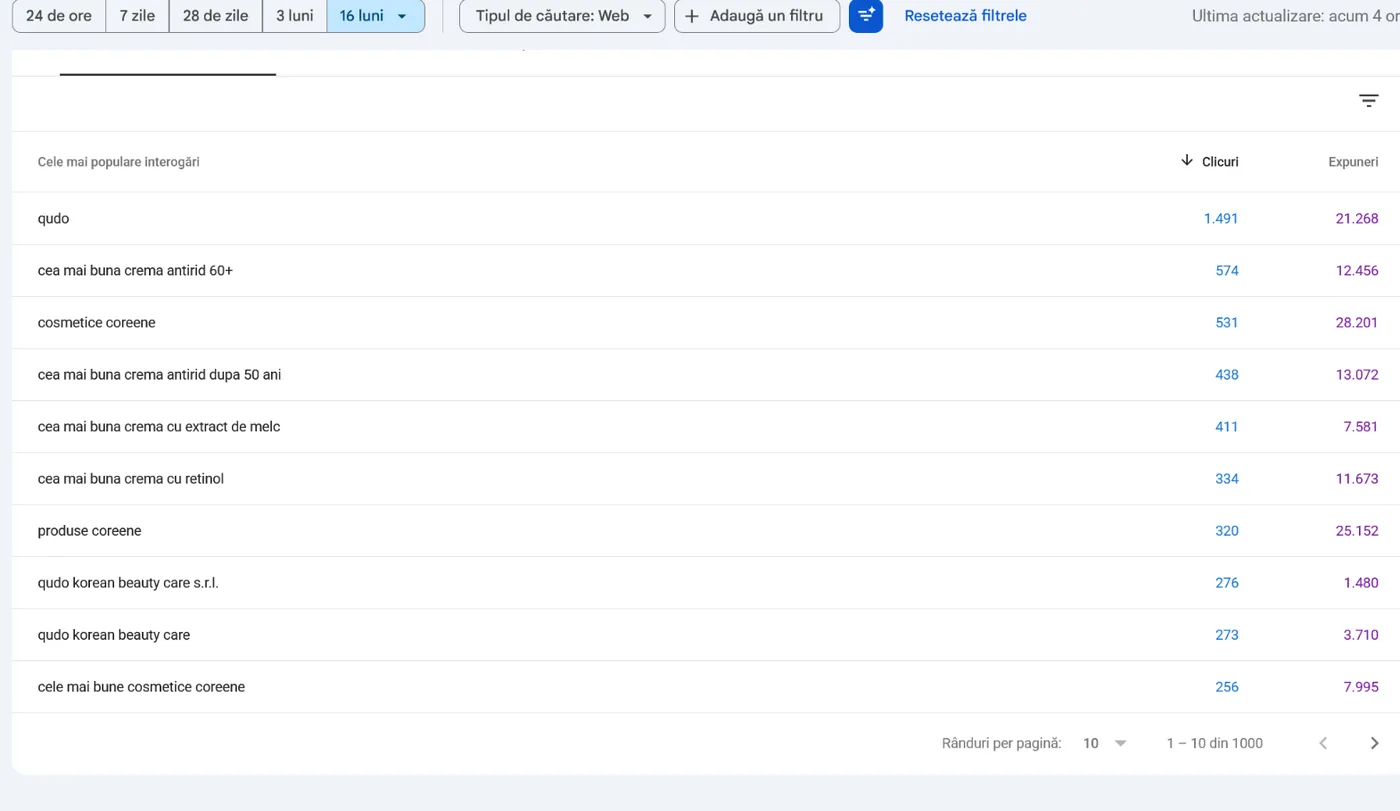
Task: Click the blue AI filter button
Action: coord(866,16)
